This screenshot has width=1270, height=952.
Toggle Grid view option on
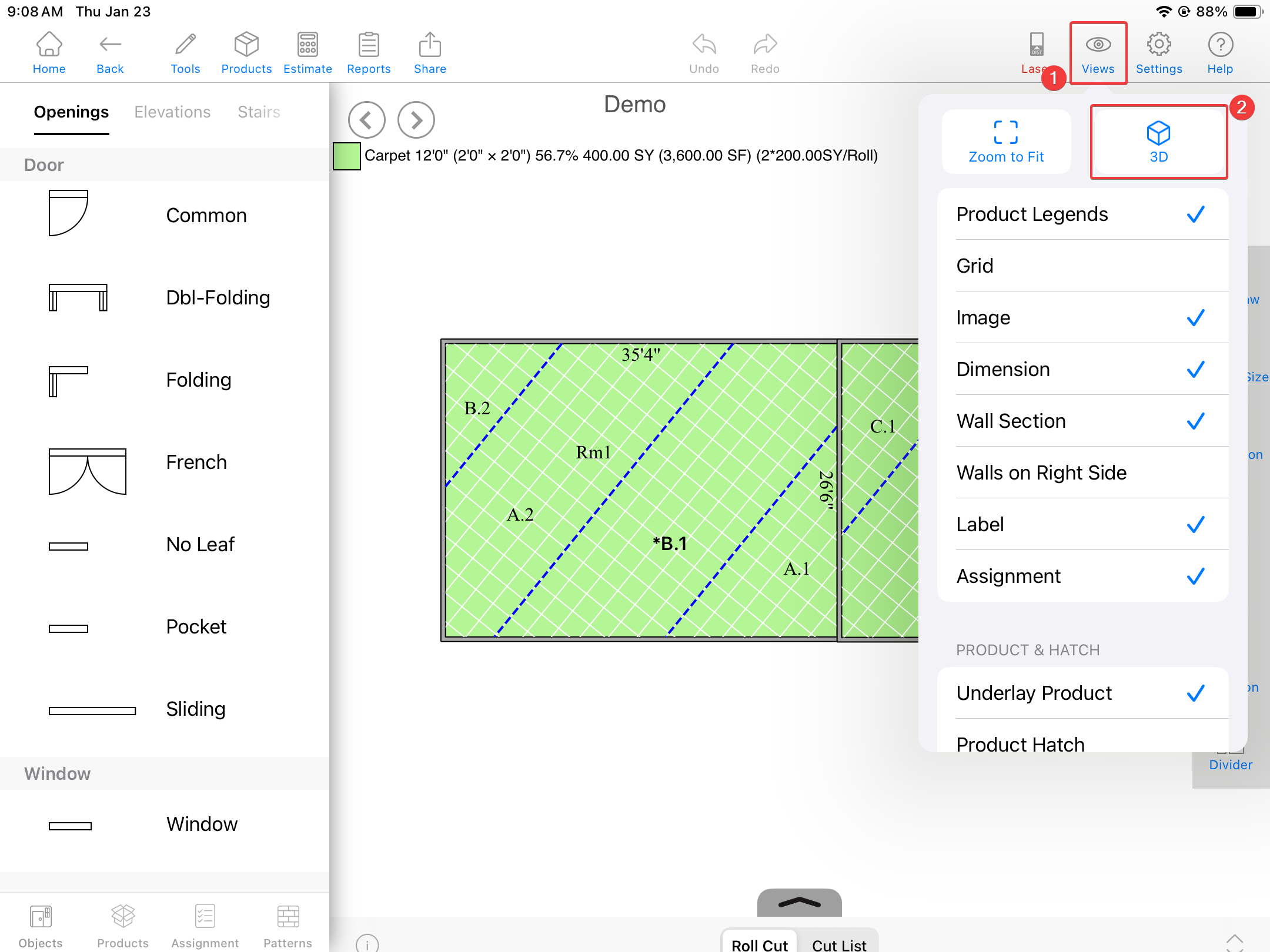click(x=1082, y=266)
